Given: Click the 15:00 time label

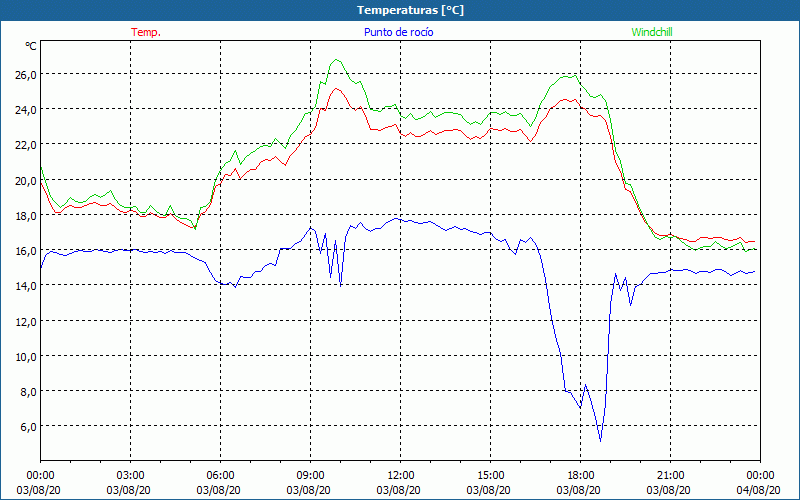Looking at the screenshot, I should [x=490, y=476].
